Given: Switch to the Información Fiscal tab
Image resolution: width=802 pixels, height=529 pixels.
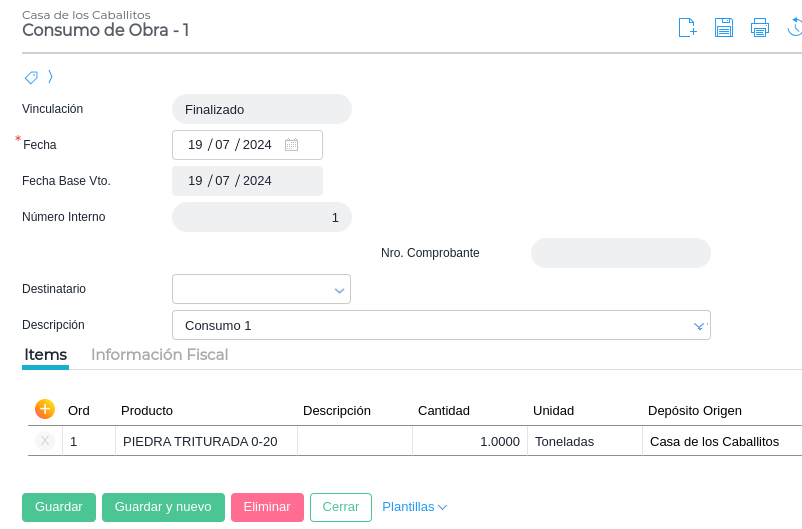Looking at the screenshot, I should pos(159,355).
